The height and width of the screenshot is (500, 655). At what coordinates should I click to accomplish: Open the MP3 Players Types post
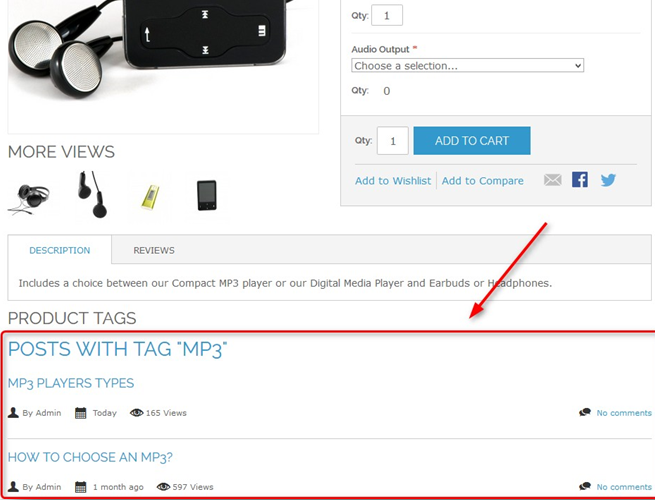coord(71,383)
